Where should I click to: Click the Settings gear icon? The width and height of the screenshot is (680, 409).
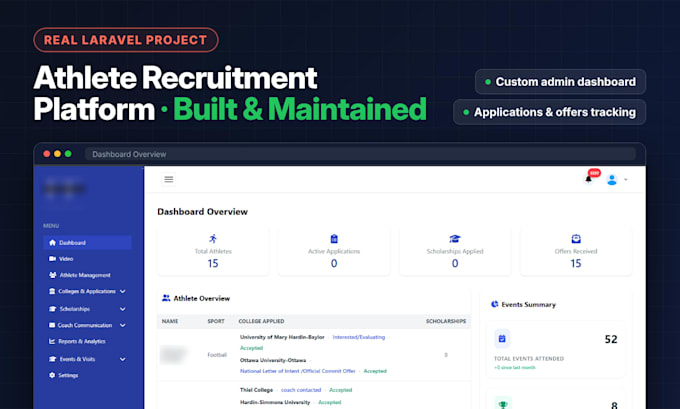tap(52, 375)
